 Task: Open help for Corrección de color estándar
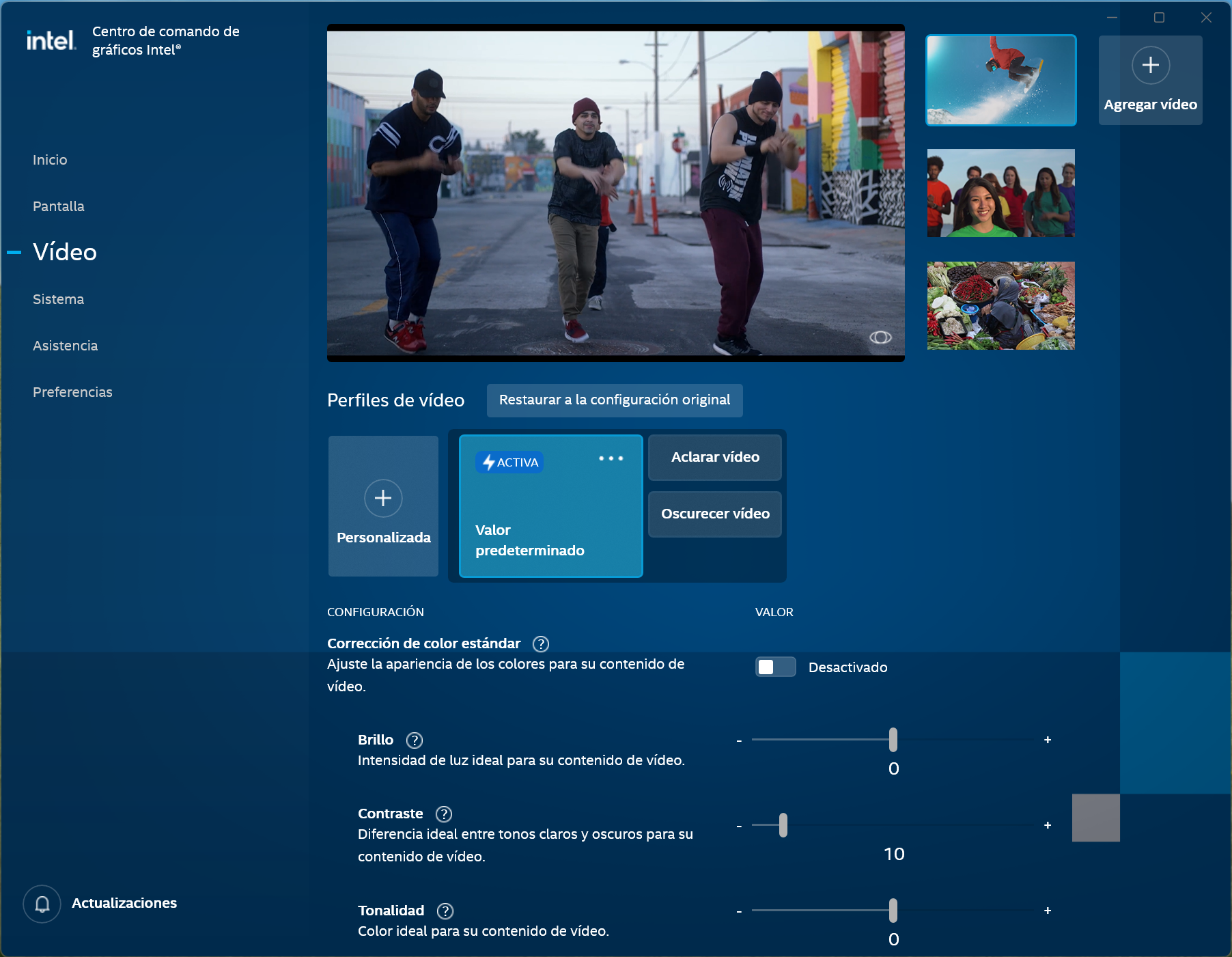pyautogui.click(x=540, y=644)
